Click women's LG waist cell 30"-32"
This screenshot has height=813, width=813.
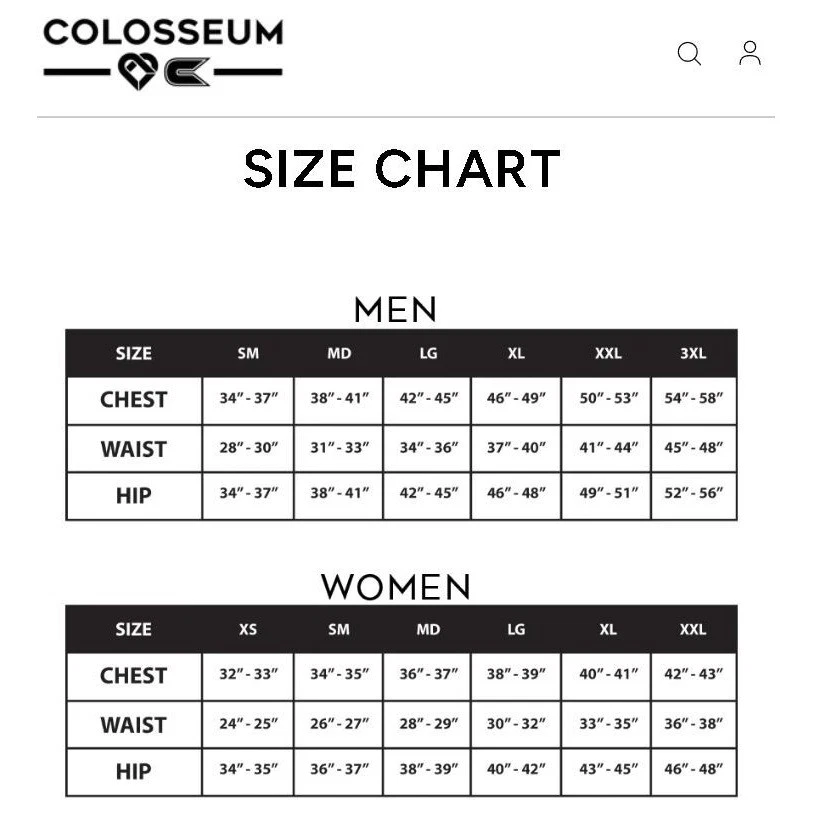point(516,723)
